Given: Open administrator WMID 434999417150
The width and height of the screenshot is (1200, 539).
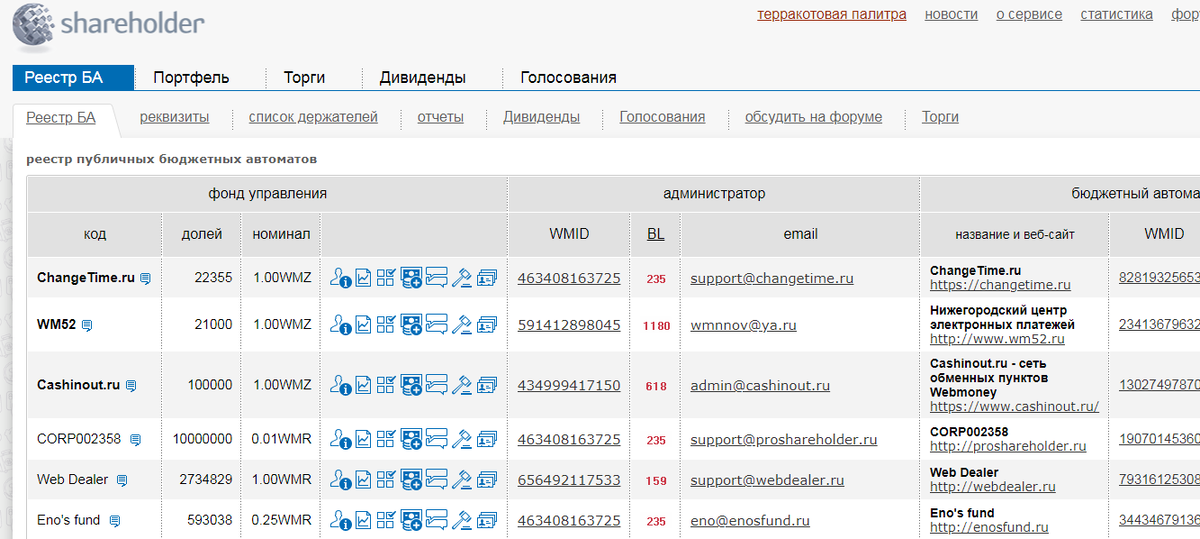Looking at the screenshot, I should [569, 385].
